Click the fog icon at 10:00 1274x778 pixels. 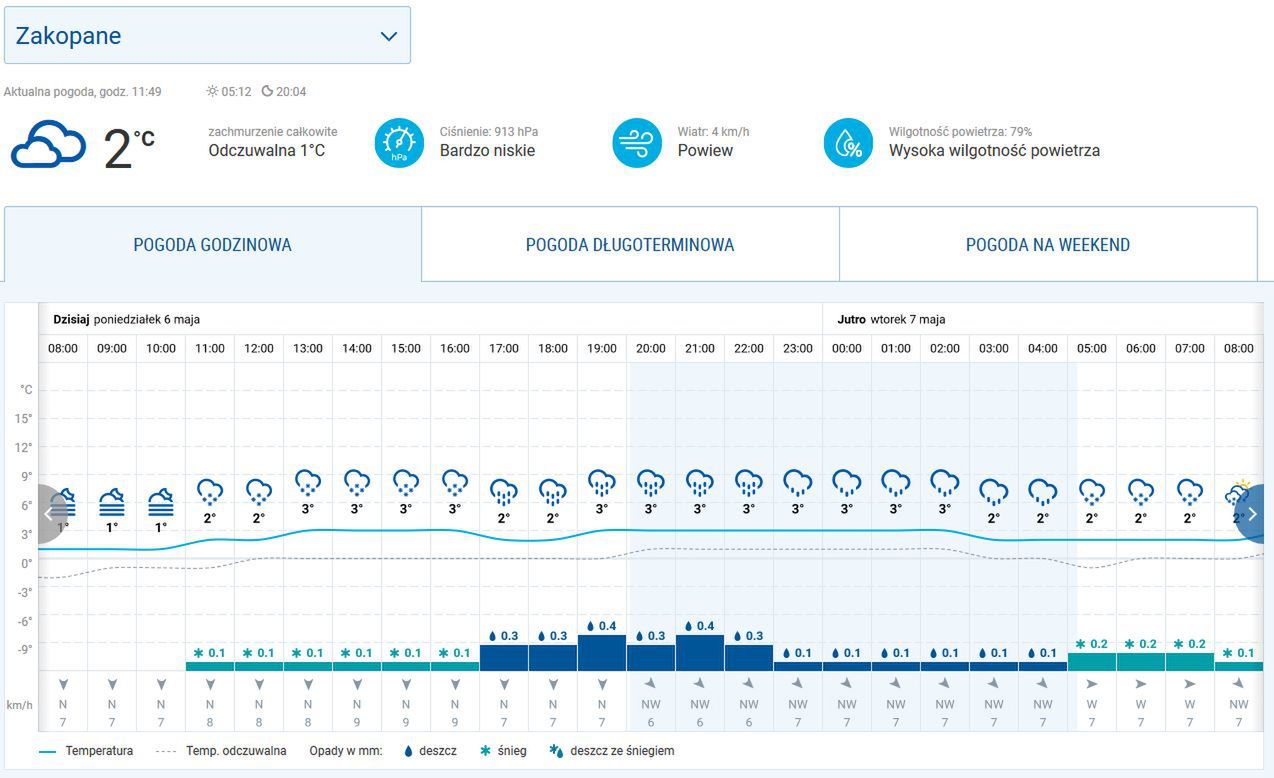(161, 502)
